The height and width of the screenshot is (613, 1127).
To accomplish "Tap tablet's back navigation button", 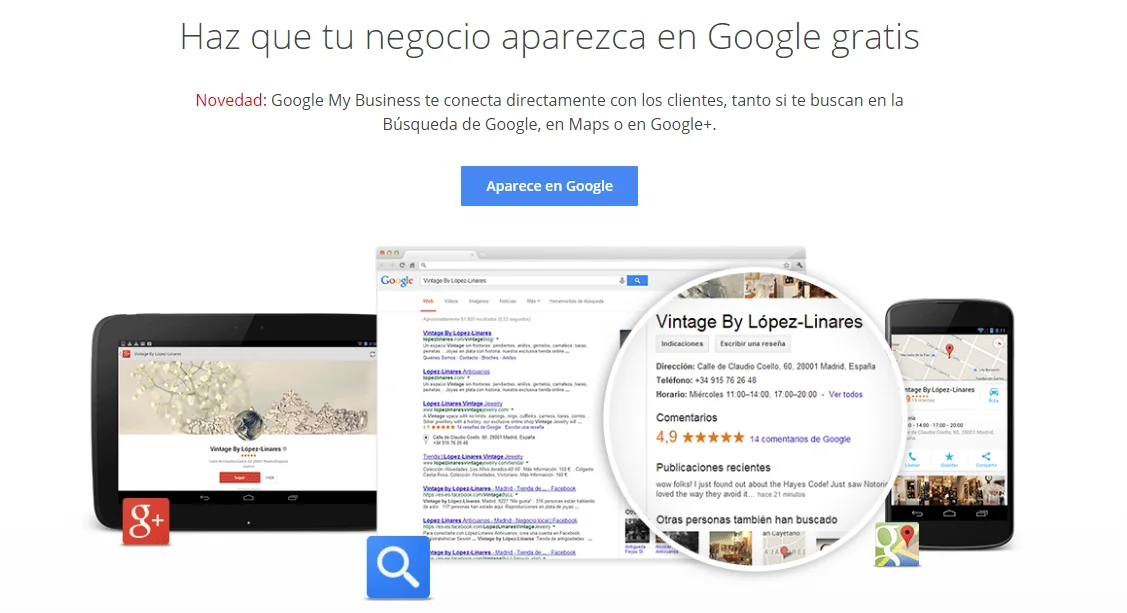I will (x=205, y=497).
